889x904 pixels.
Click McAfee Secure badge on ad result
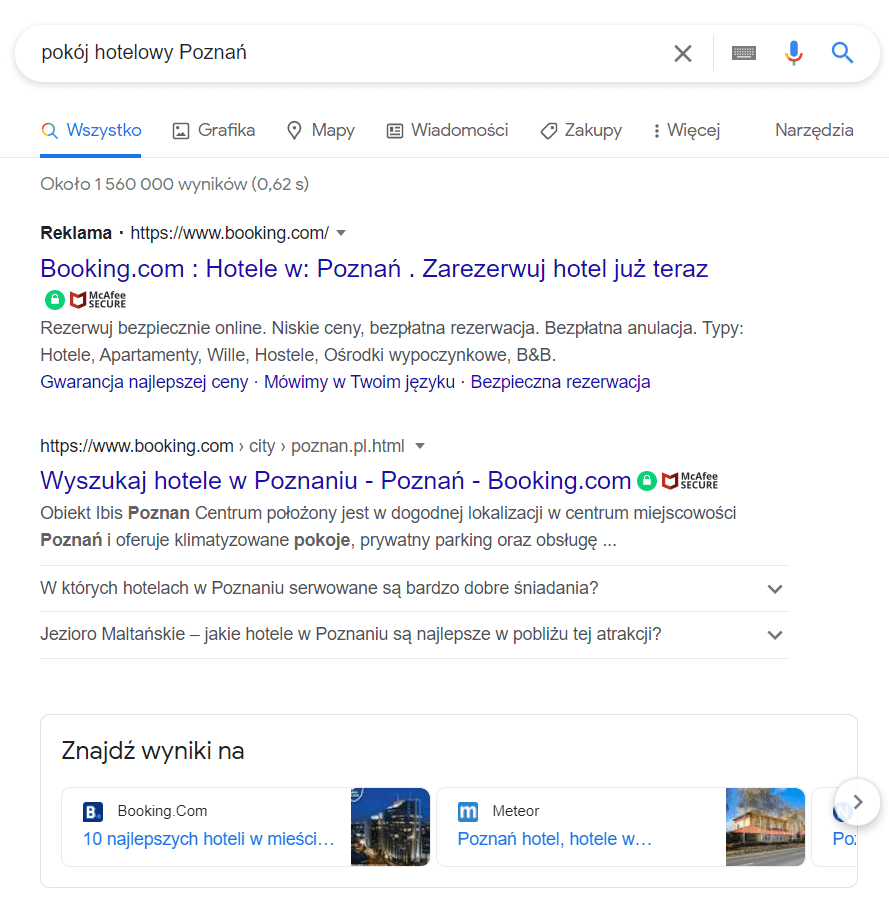click(x=98, y=299)
